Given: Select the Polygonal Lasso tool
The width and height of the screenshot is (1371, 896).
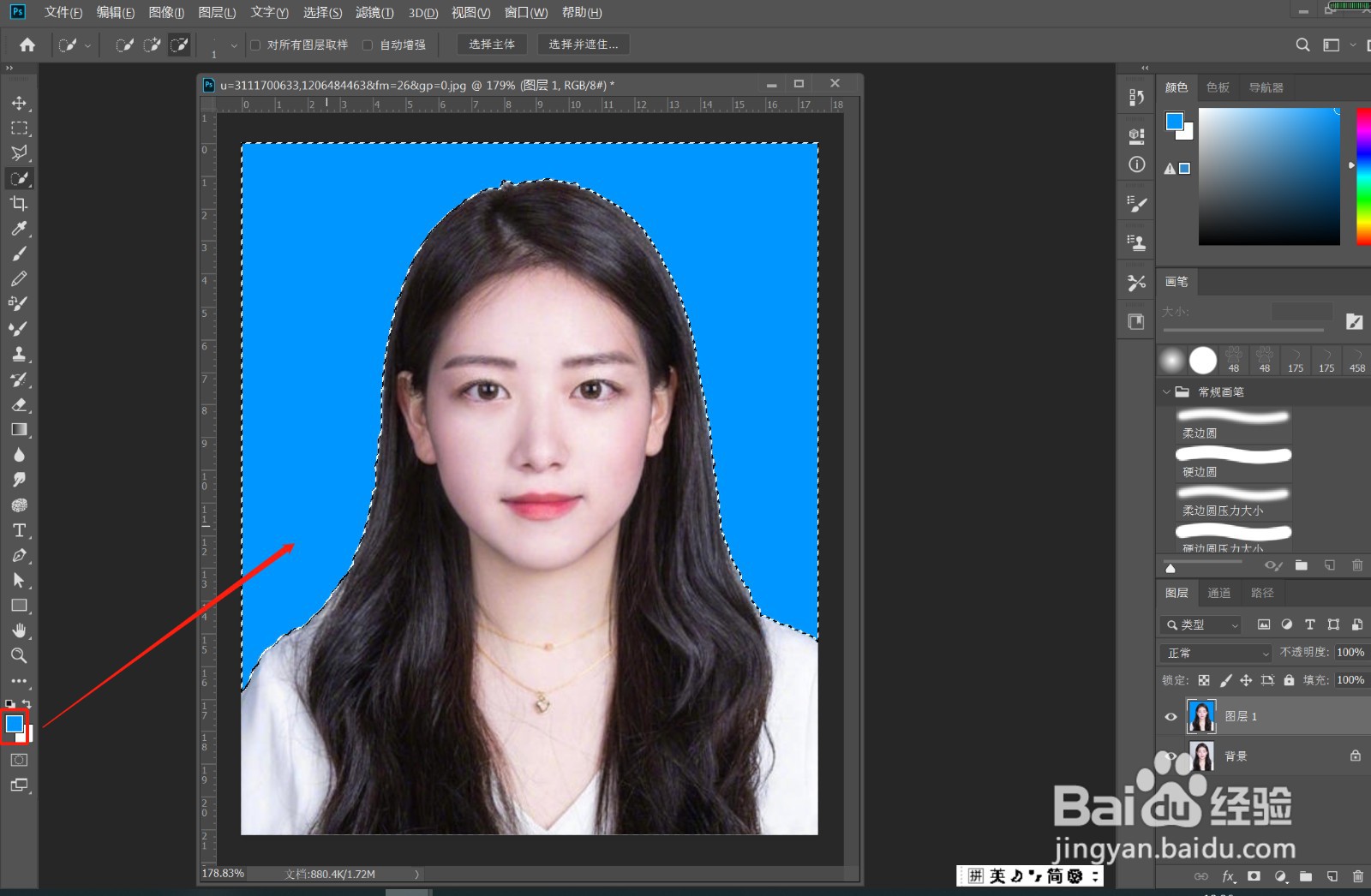Looking at the screenshot, I should pos(19,153).
